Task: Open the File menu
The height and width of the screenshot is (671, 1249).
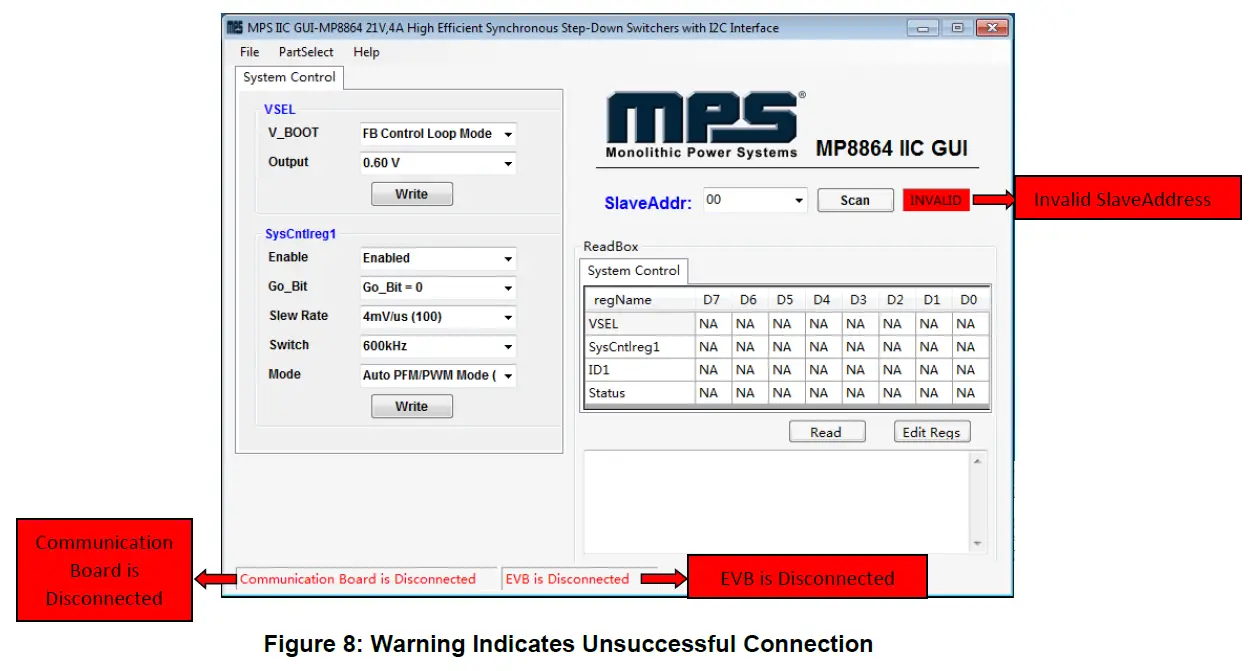Action: click(x=248, y=52)
